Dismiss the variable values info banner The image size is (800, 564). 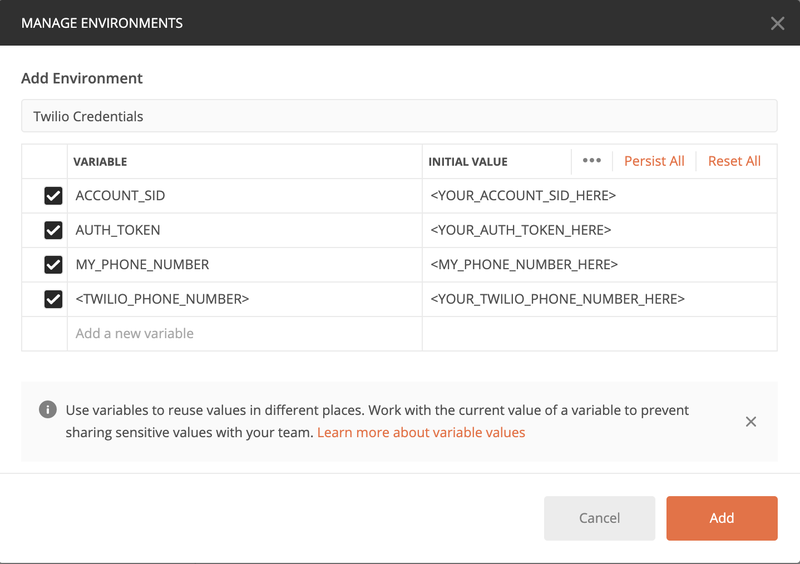(x=751, y=422)
